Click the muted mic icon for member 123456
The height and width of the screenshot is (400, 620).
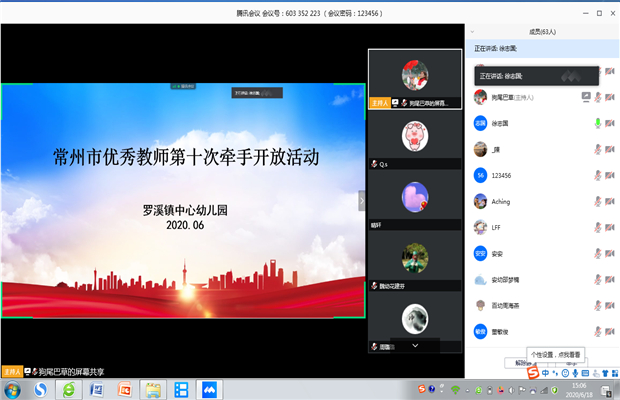click(x=597, y=175)
